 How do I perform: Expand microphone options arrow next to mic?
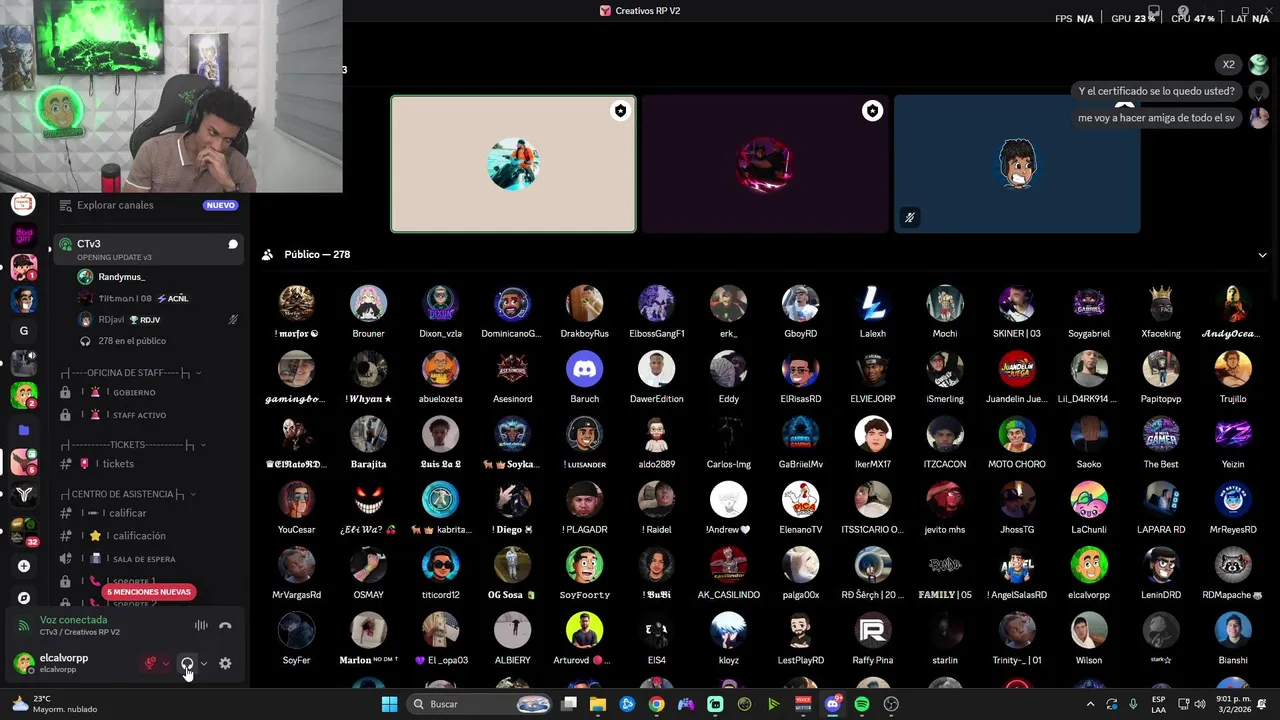[166, 663]
